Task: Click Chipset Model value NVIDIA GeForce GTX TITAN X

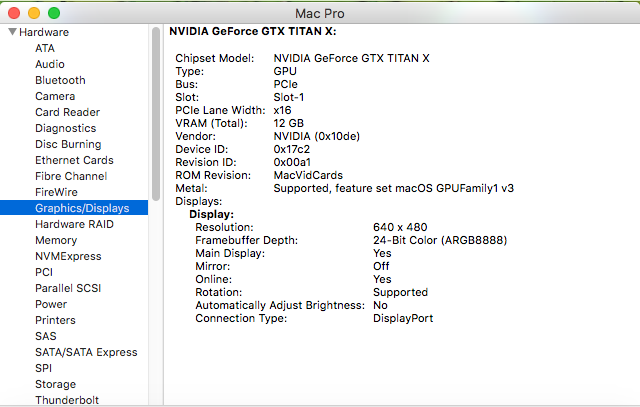Action: tap(351, 58)
